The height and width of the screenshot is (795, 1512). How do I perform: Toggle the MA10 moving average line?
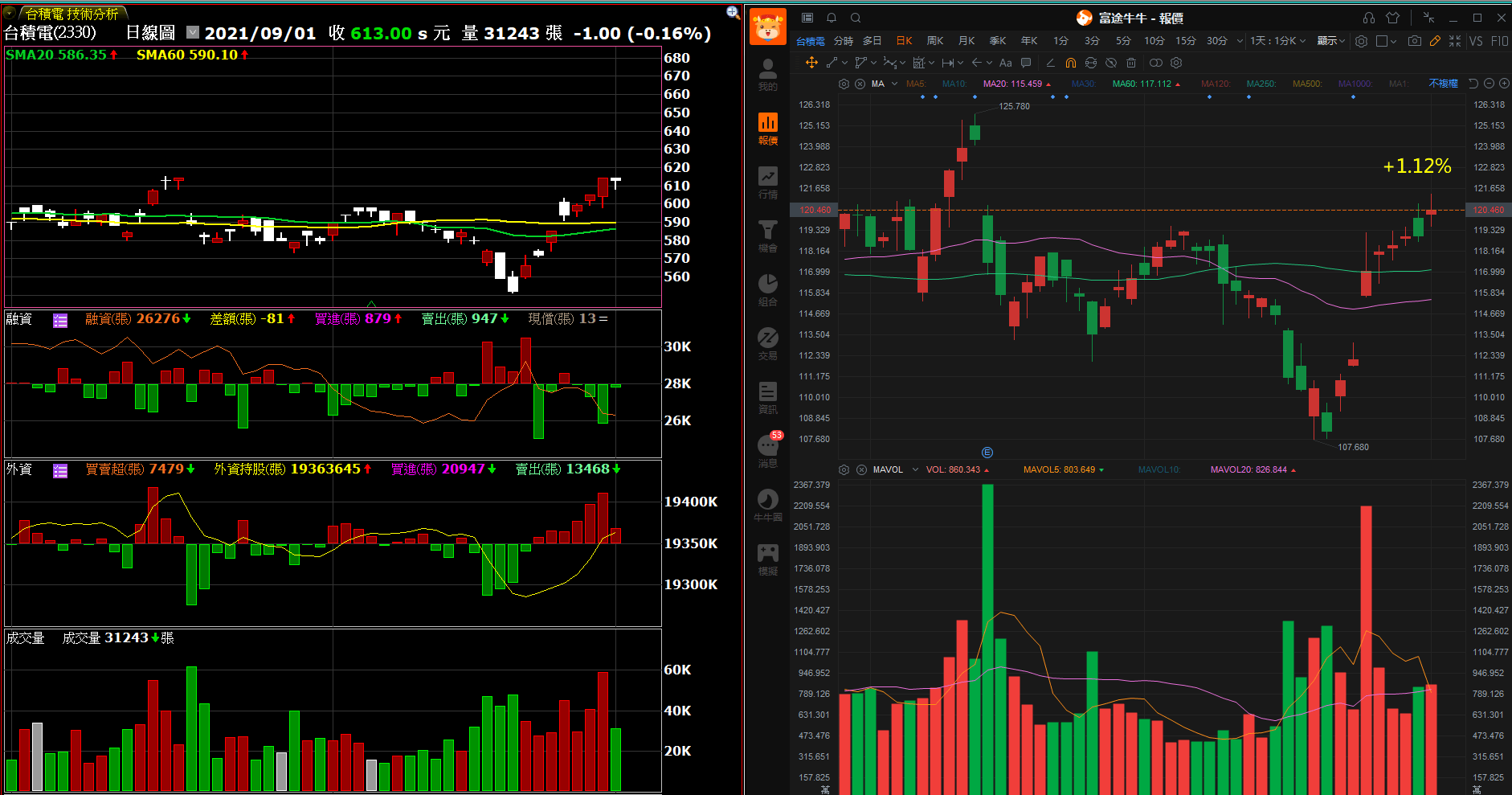(x=954, y=84)
